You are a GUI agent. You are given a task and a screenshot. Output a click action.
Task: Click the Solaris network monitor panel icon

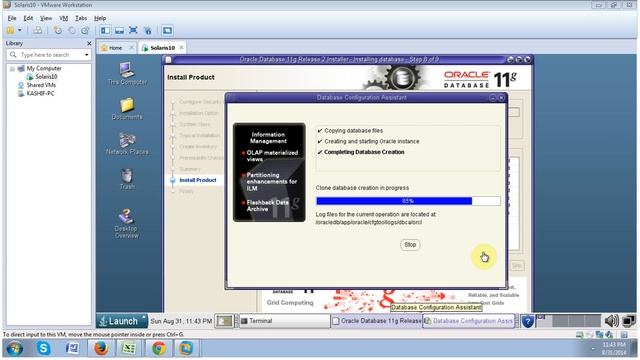(629, 321)
